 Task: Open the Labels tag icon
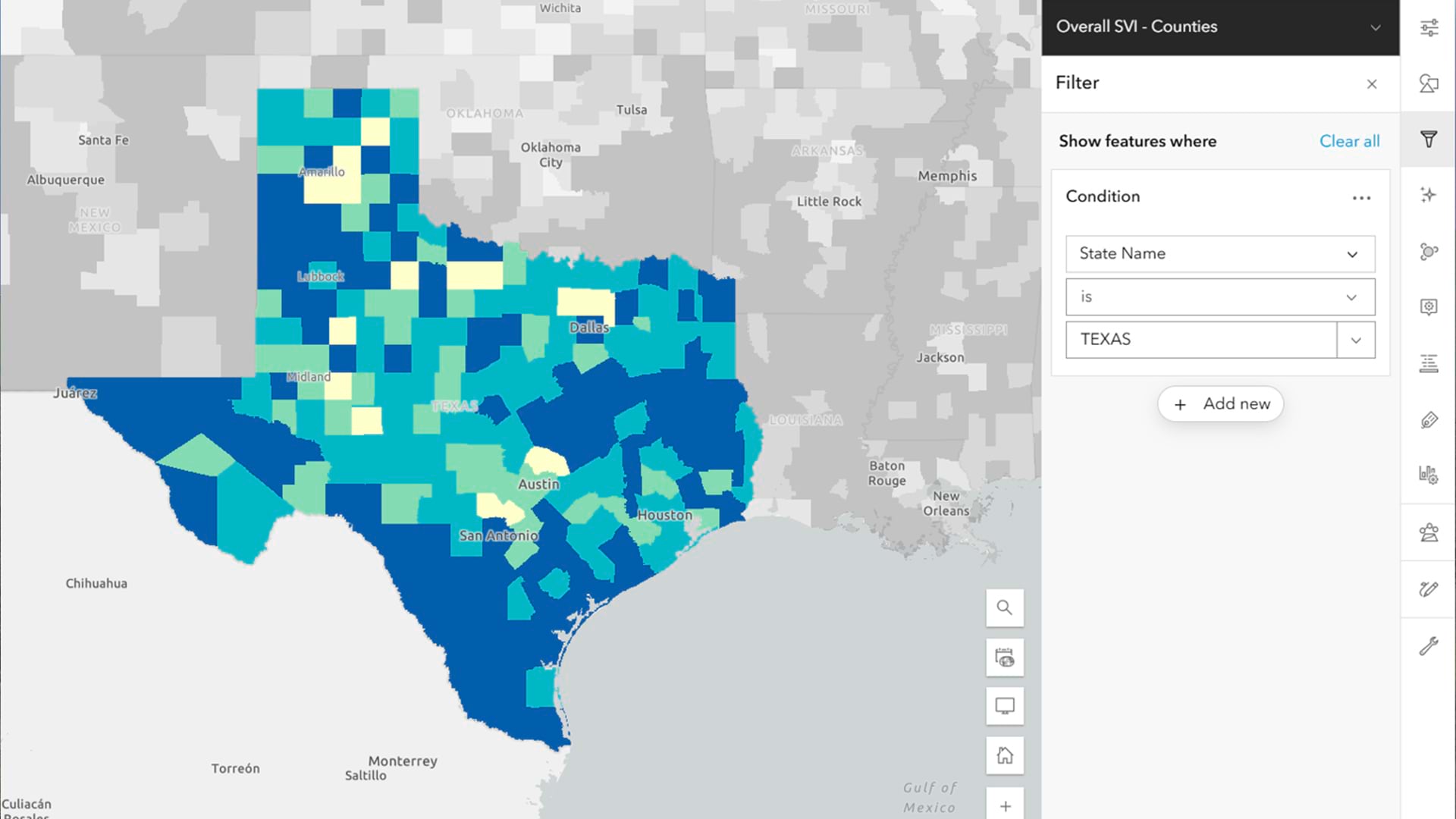(x=1429, y=420)
